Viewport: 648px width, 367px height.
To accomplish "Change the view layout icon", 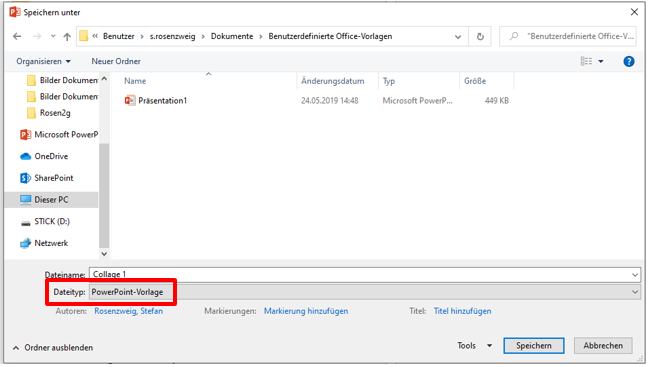I will [586, 61].
